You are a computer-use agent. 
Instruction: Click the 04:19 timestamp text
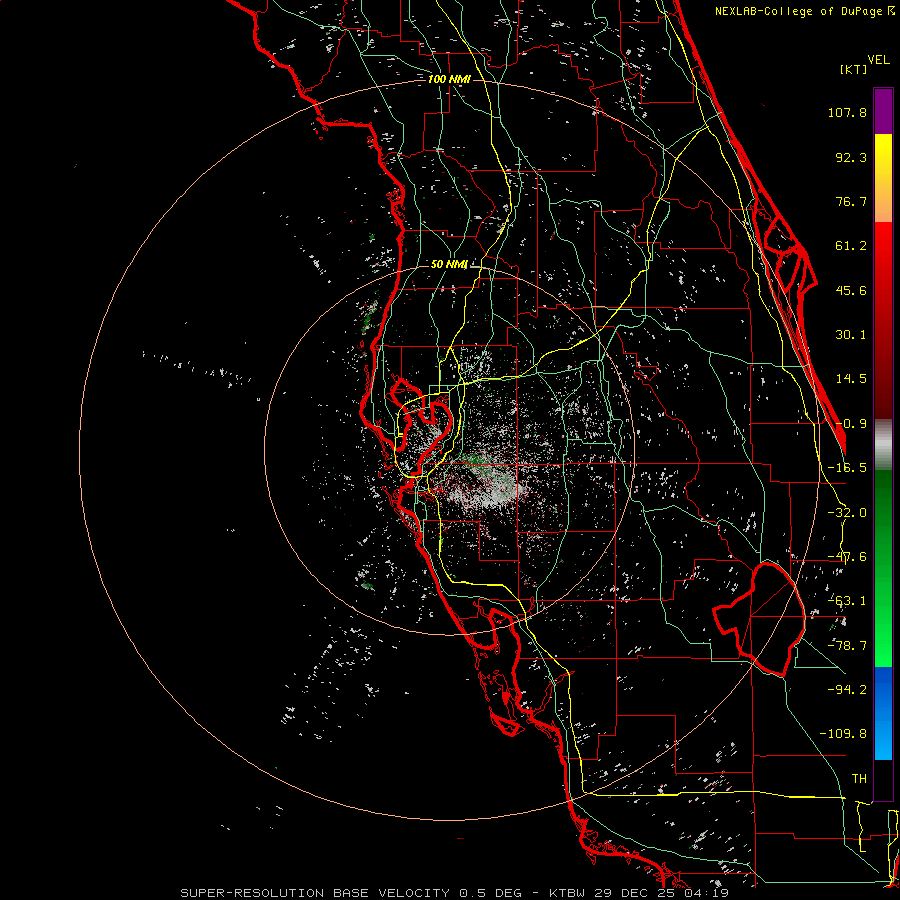pos(707,893)
